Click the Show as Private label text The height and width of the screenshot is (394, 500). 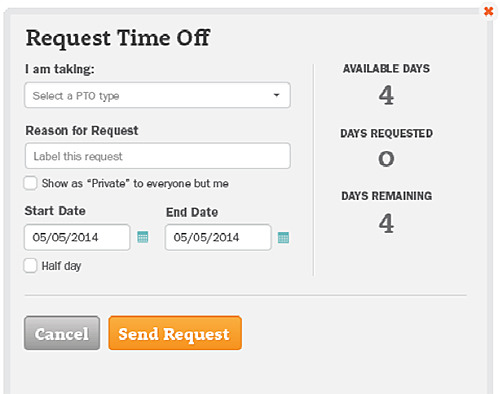(x=135, y=183)
